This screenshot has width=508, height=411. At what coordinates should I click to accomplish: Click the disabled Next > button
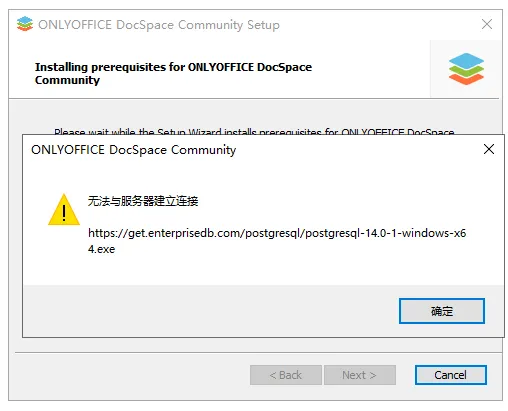coord(360,375)
